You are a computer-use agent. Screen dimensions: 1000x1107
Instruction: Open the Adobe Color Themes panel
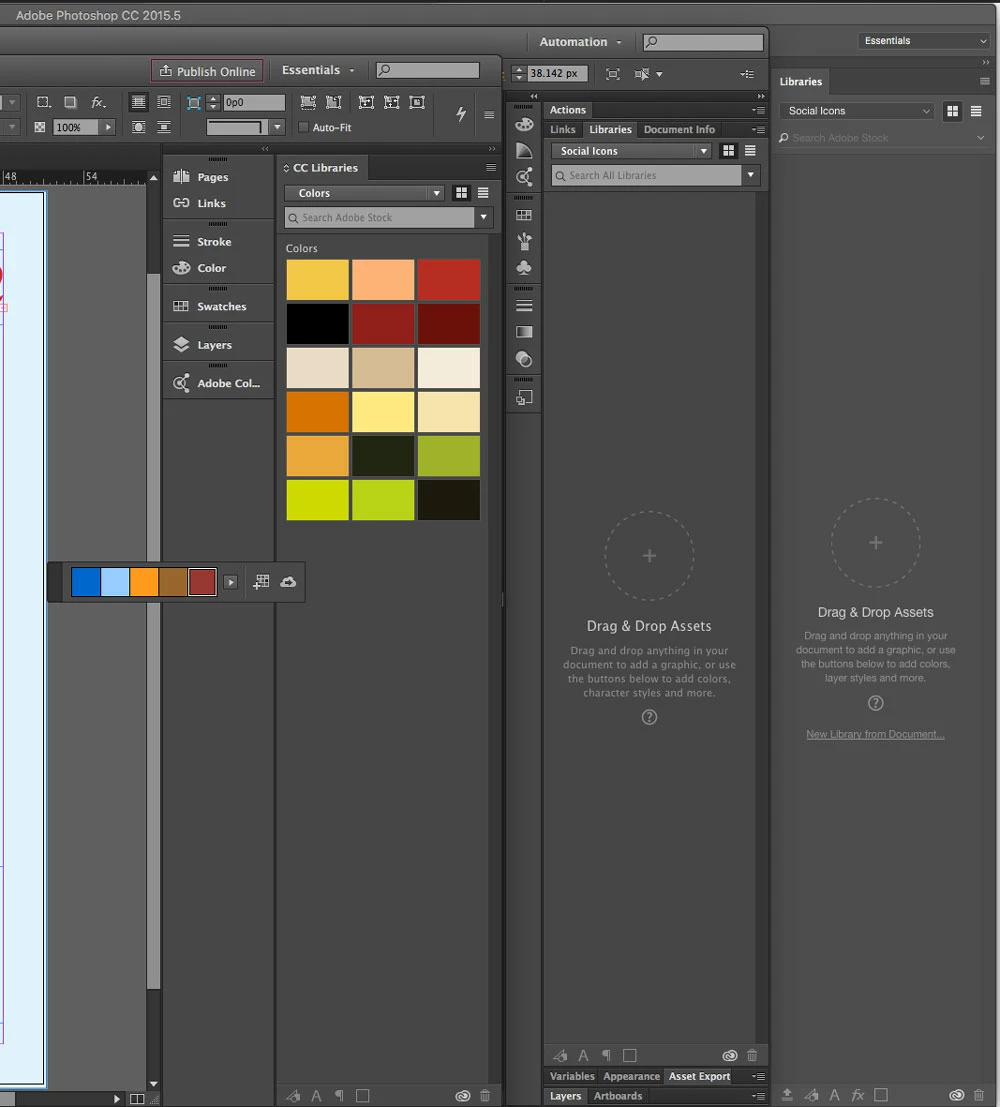point(218,383)
